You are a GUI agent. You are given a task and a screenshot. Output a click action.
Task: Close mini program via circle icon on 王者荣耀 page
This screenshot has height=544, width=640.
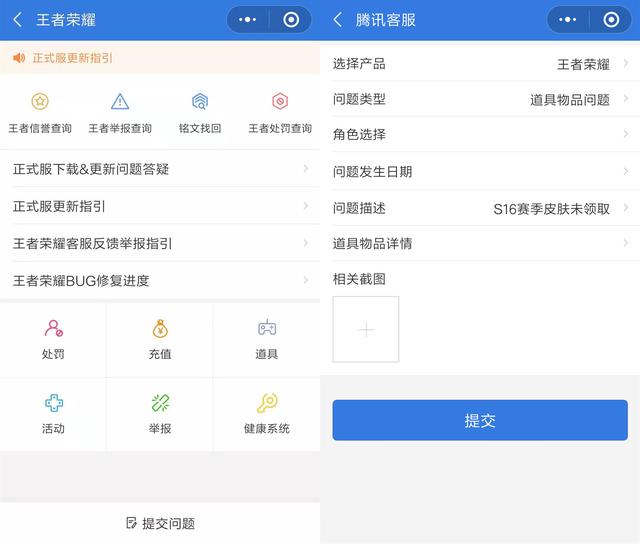pos(291,20)
